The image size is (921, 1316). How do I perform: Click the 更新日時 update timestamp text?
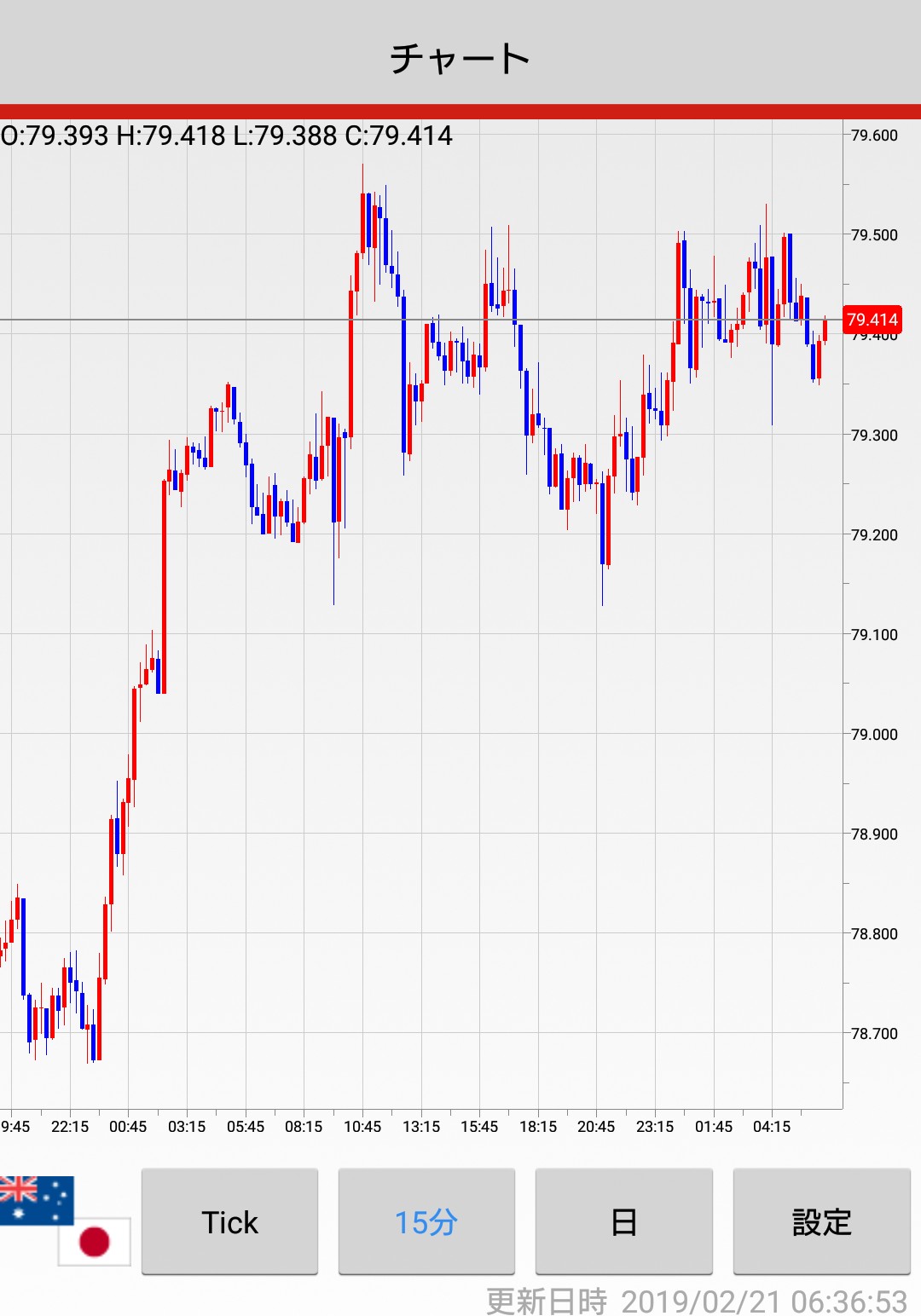pyautogui.click(x=696, y=1302)
